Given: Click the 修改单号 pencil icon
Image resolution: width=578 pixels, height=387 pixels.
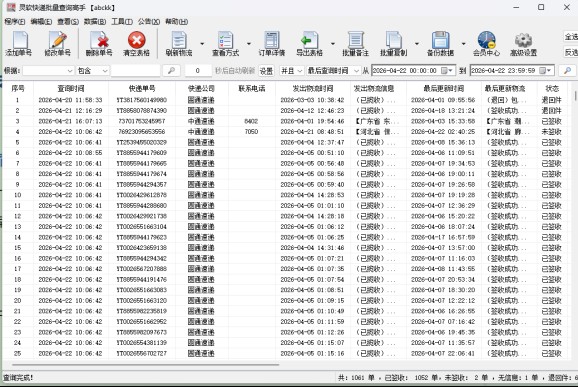Looking at the screenshot, I should [58, 40].
